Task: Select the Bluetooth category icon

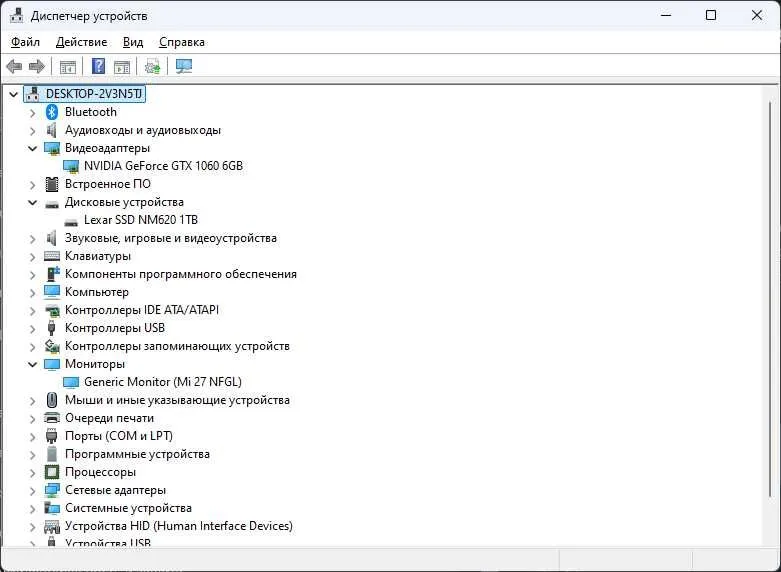Action: pos(52,112)
